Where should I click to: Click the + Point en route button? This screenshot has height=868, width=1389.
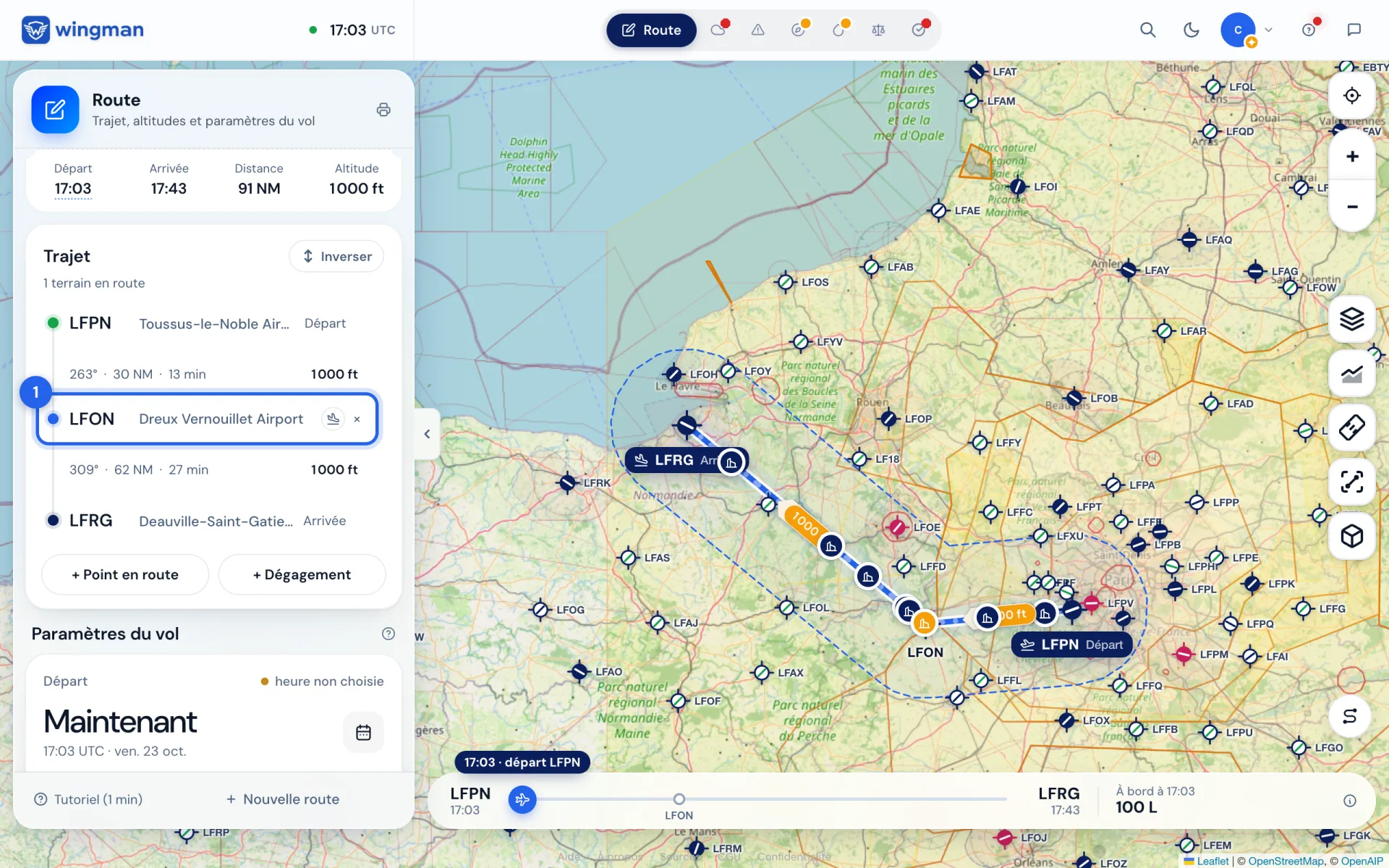[125, 574]
